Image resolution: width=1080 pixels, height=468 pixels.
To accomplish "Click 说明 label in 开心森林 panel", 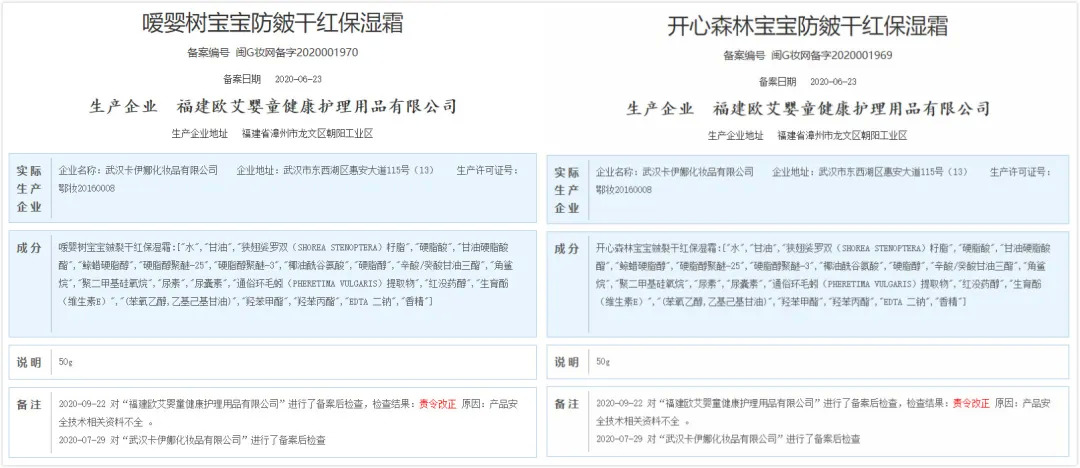I will pos(567,362).
